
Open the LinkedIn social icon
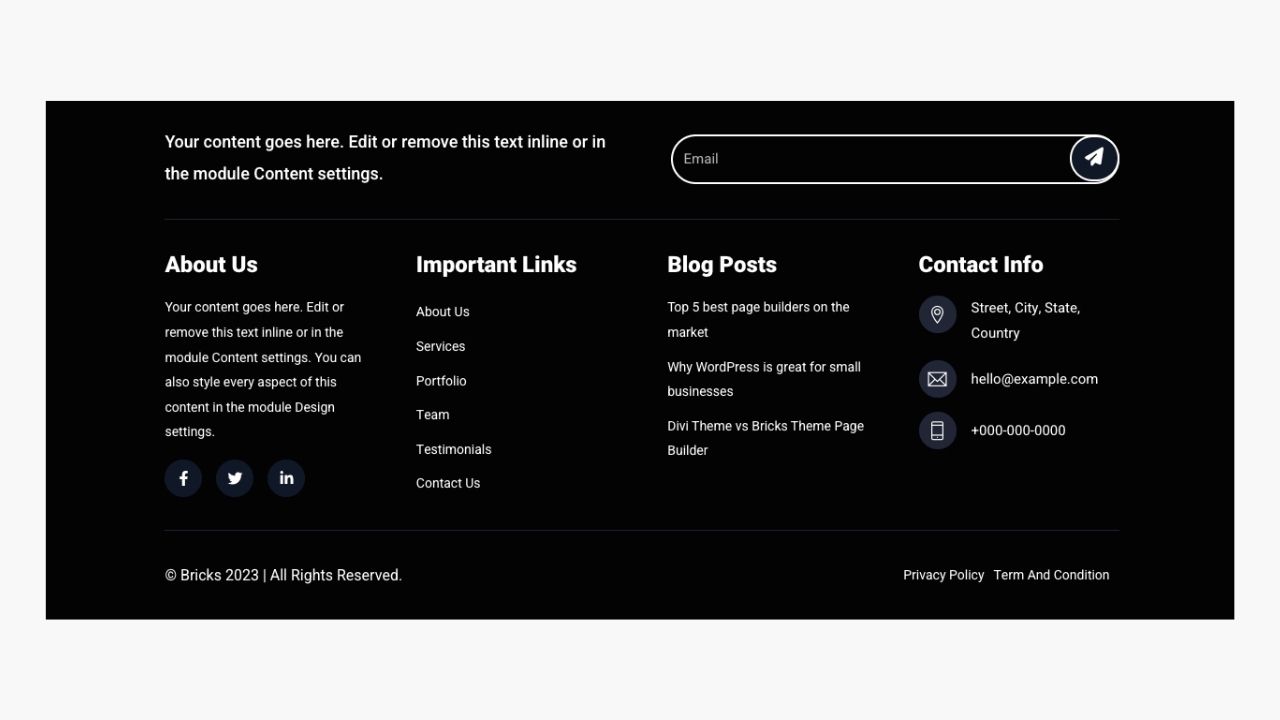coord(286,478)
